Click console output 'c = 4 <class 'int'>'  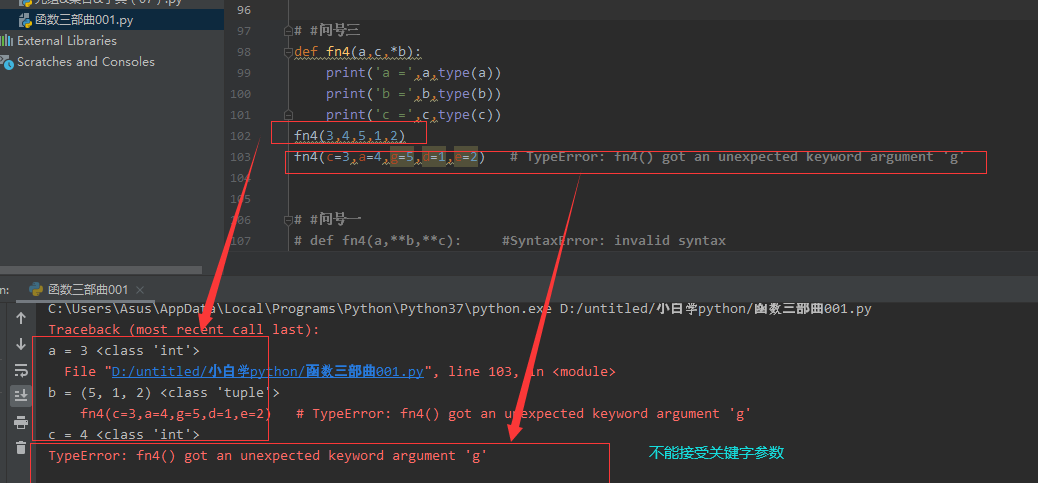pos(124,434)
